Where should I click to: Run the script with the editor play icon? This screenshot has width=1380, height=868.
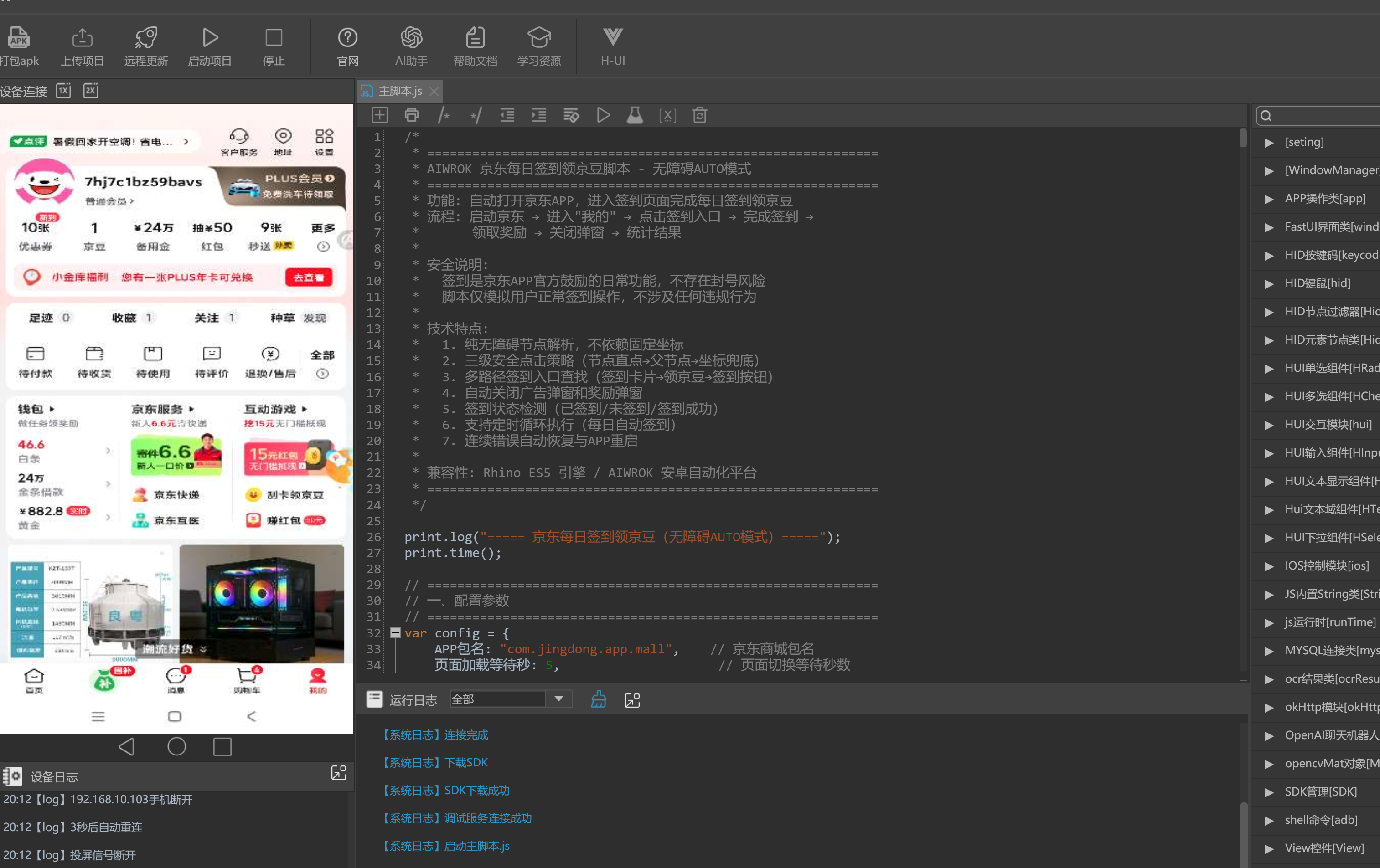(603, 115)
